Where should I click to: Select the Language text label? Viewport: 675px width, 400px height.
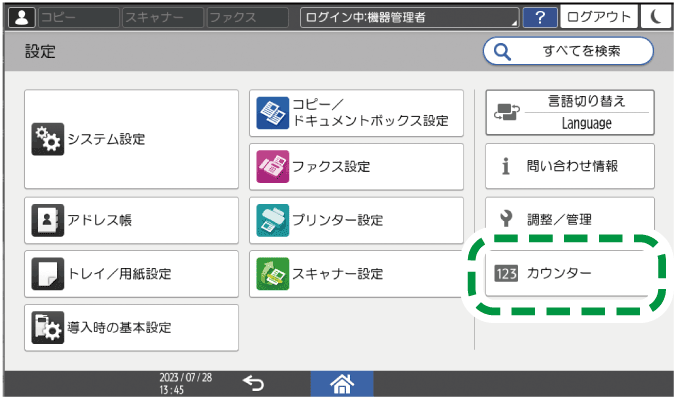pyautogui.click(x=586, y=124)
